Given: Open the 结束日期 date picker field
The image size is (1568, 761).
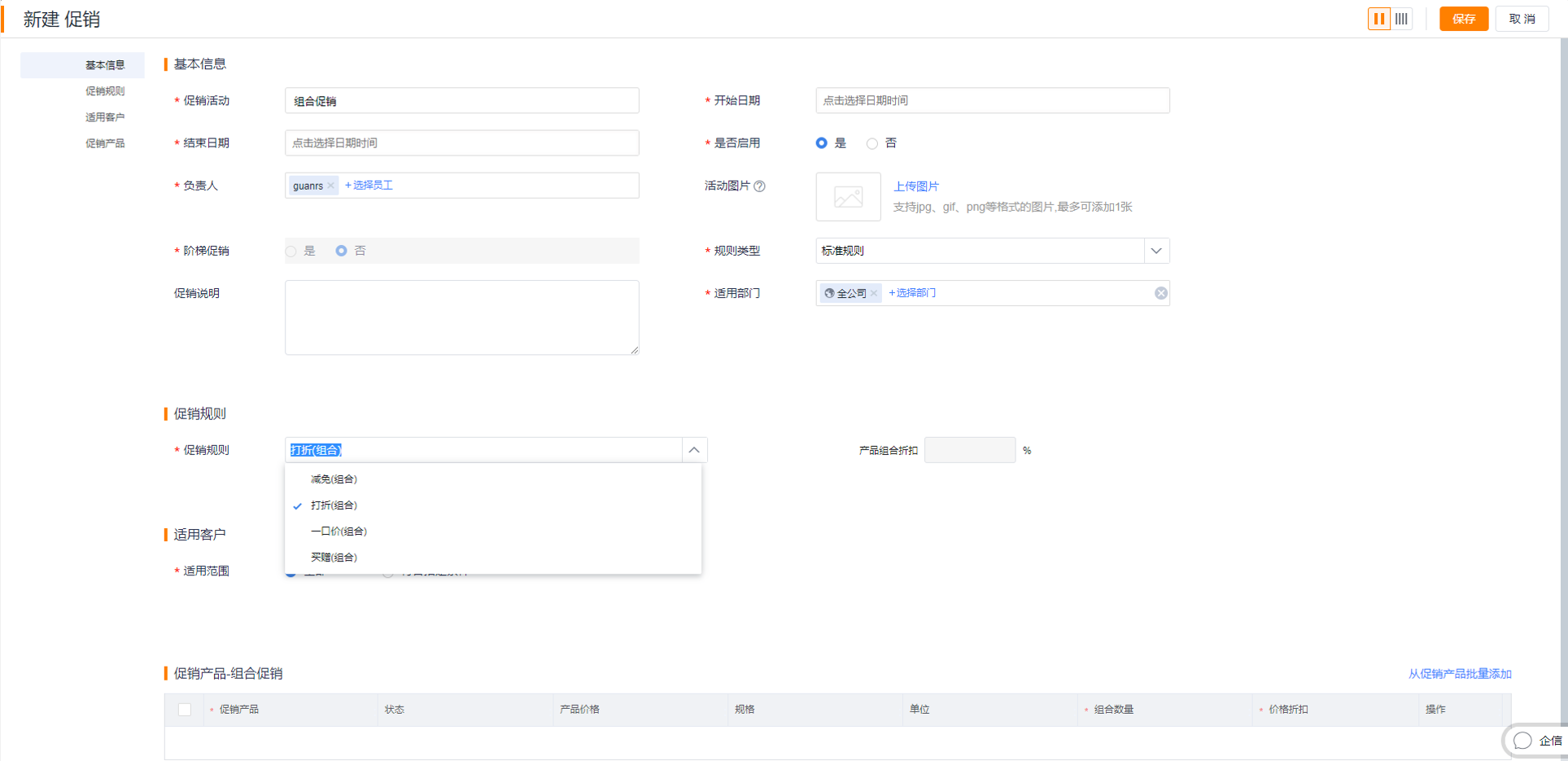Looking at the screenshot, I should click(x=462, y=143).
